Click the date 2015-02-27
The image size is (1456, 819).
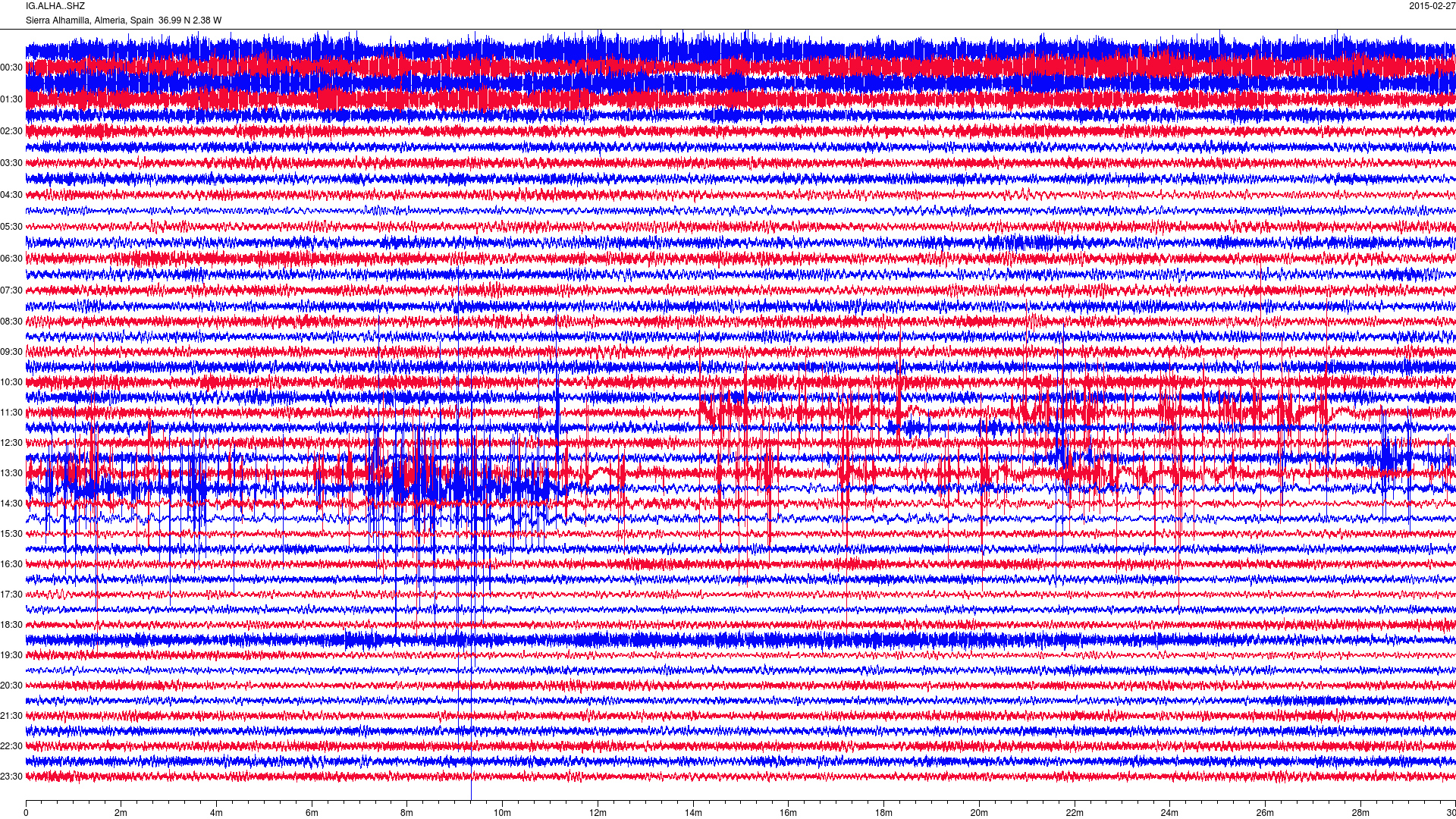pos(1432,6)
